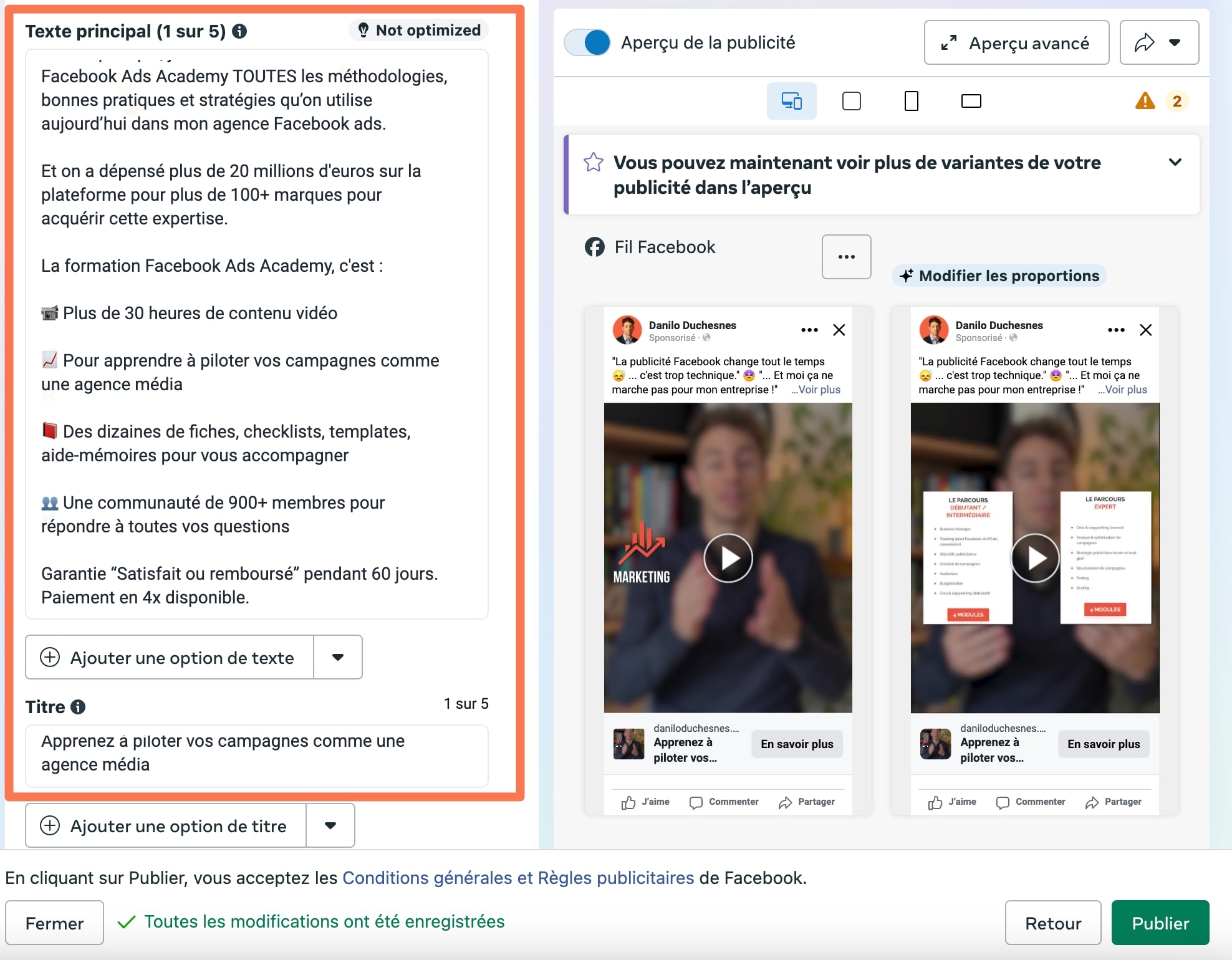Click J'aime in first ad preview
This screenshot has height=960, width=1232.
tap(645, 802)
